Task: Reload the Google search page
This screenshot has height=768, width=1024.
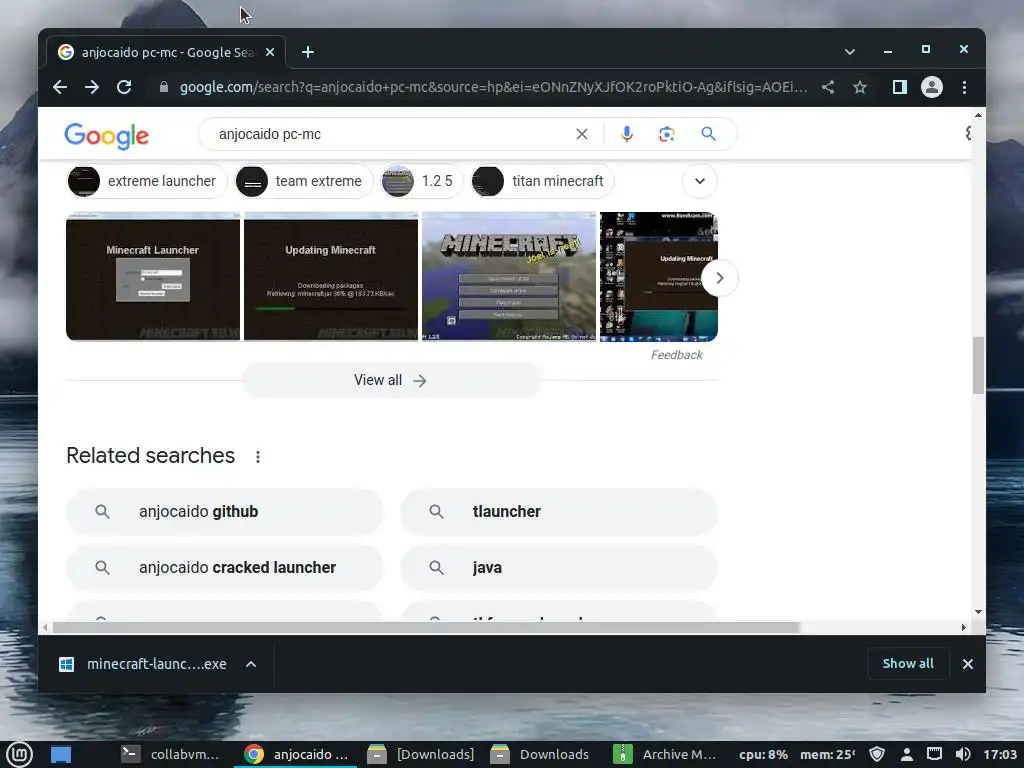Action: 124,87
